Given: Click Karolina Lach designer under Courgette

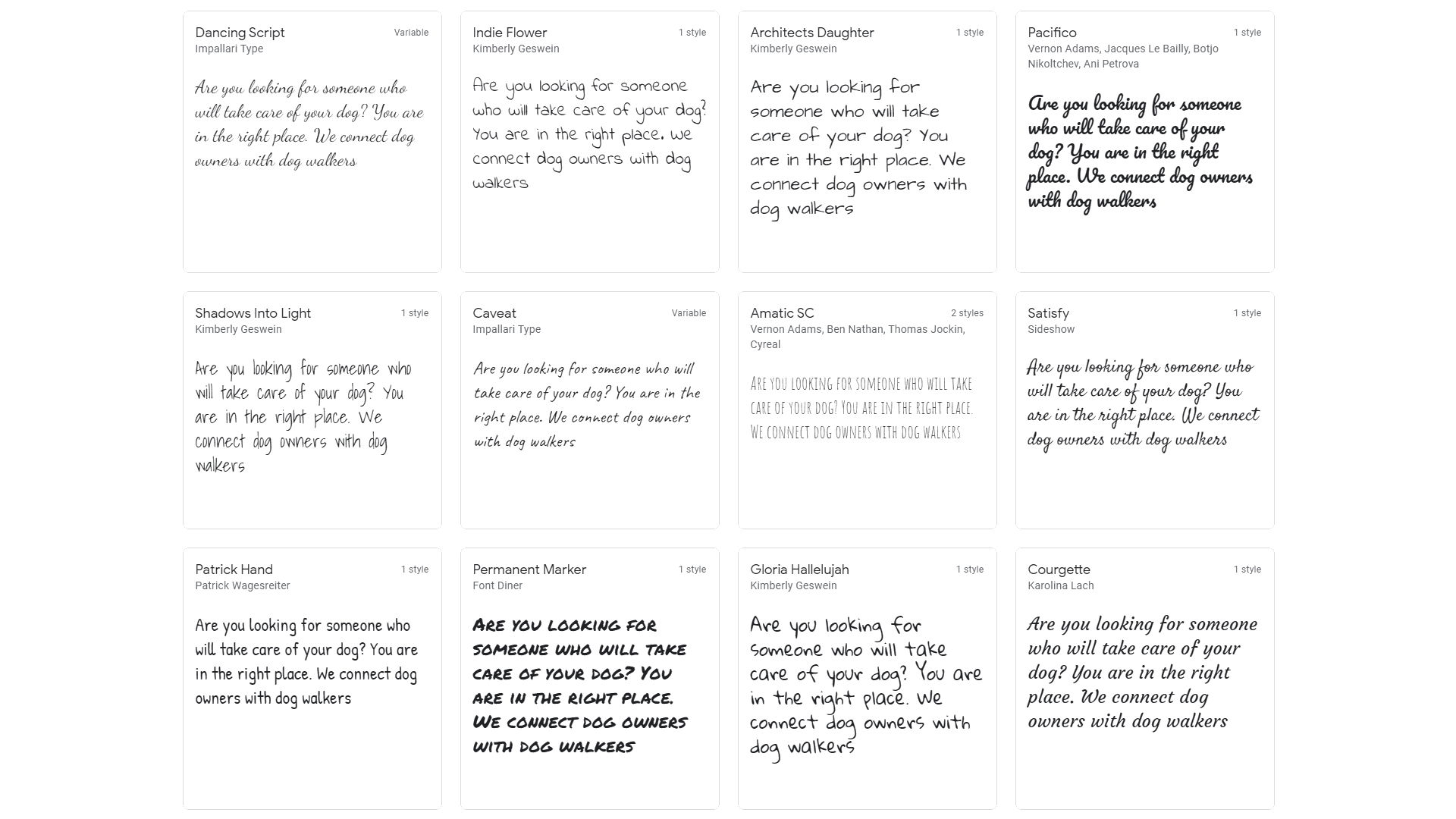Looking at the screenshot, I should pyautogui.click(x=1060, y=585).
